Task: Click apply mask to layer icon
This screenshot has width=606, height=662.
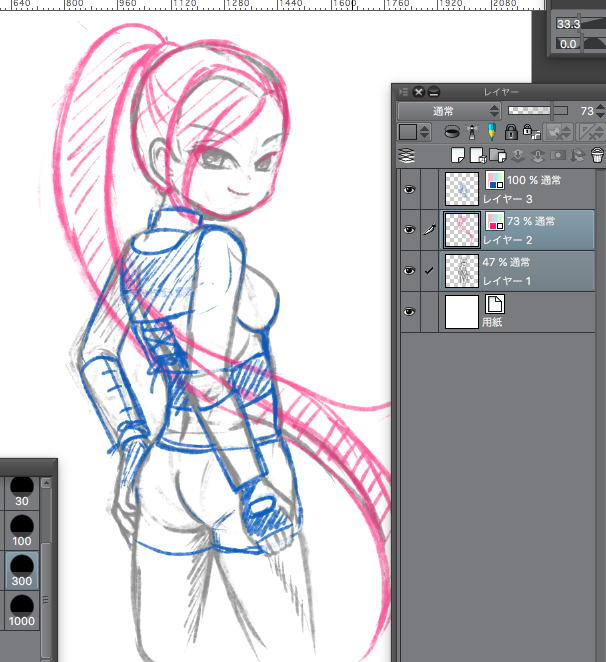Action: pyautogui.click(x=577, y=156)
